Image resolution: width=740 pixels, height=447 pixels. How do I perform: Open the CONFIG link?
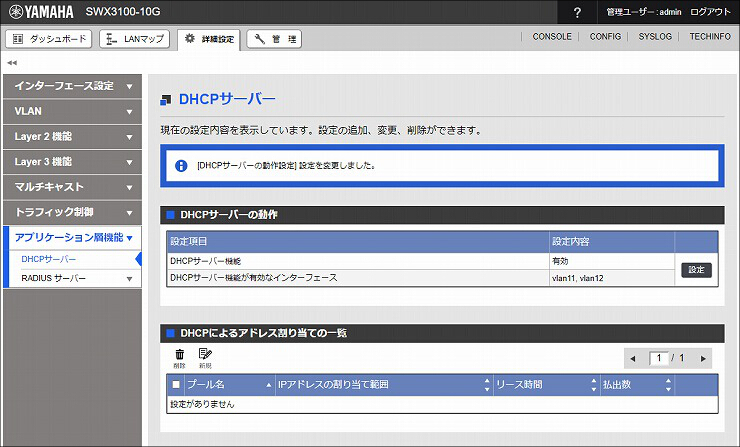(605, 36)
